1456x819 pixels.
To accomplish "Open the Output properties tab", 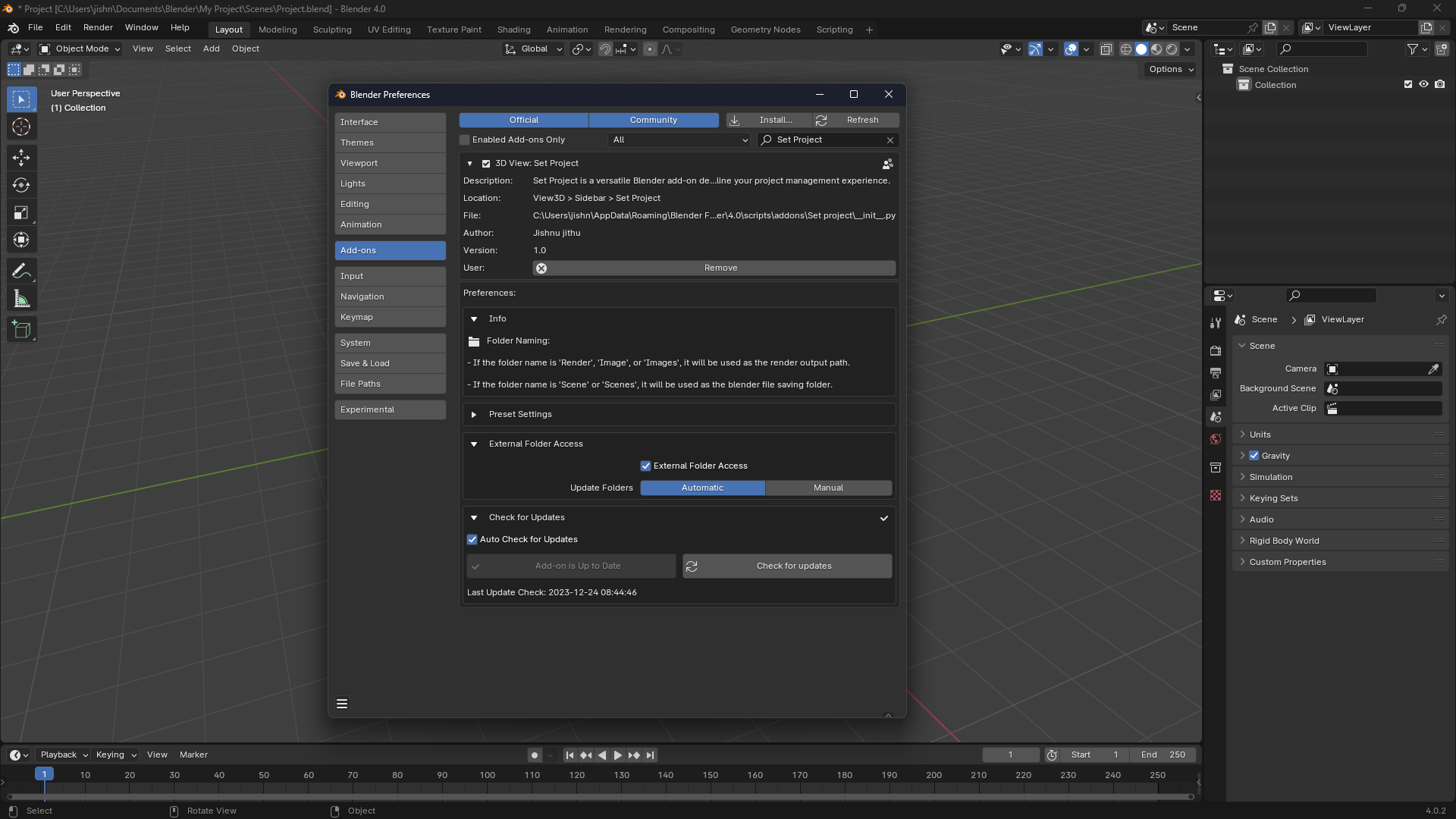I will 1216,372.
